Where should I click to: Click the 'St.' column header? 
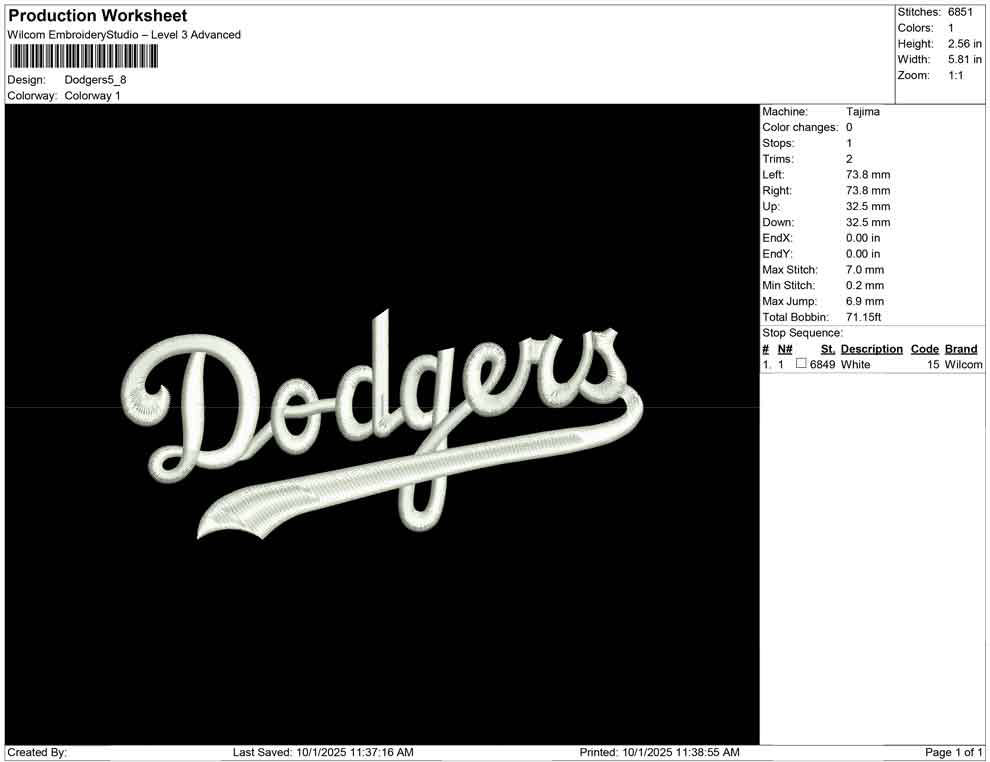coord(828,348)
